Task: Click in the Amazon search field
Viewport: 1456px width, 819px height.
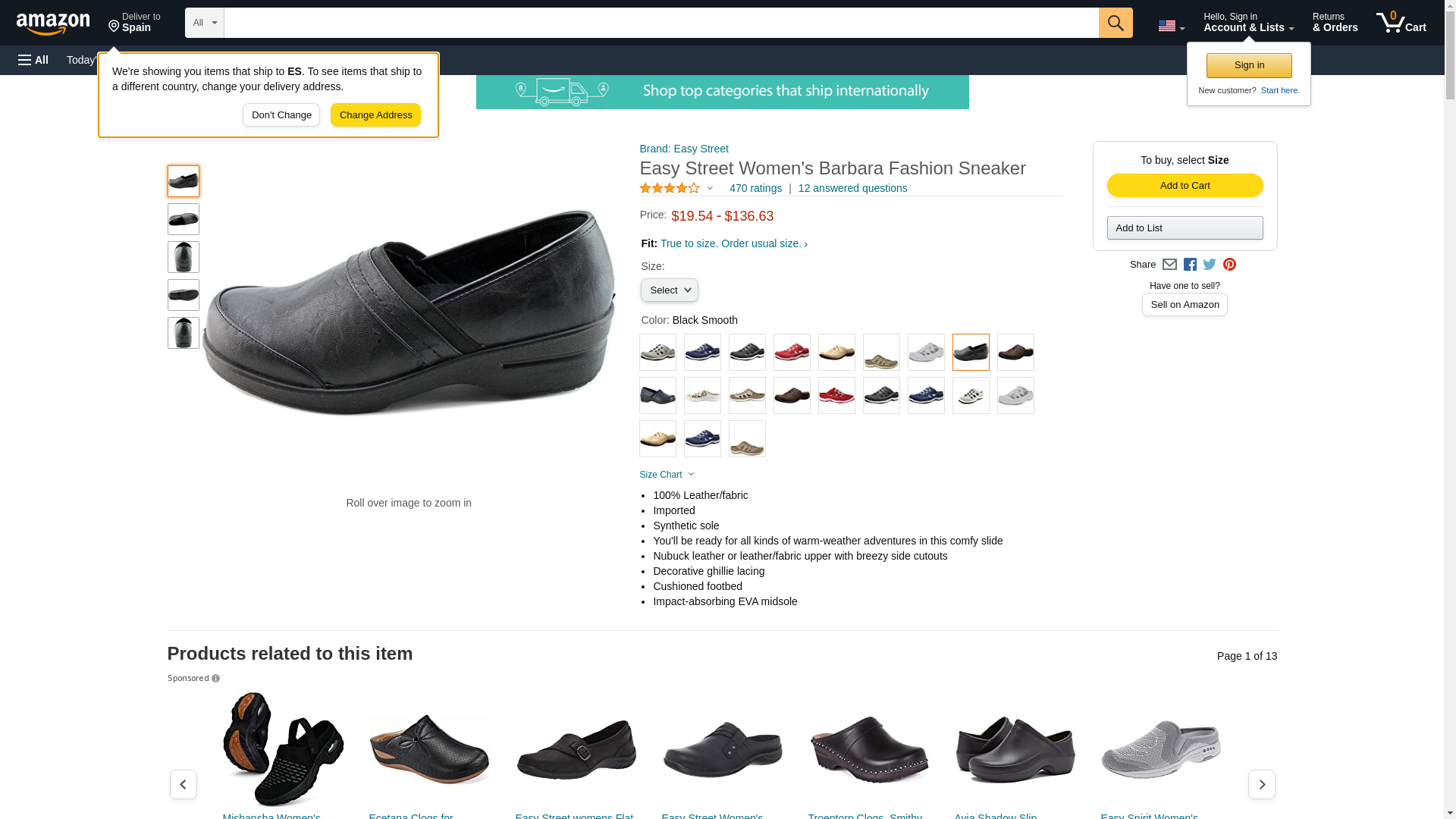Action: tap(661, 23)
